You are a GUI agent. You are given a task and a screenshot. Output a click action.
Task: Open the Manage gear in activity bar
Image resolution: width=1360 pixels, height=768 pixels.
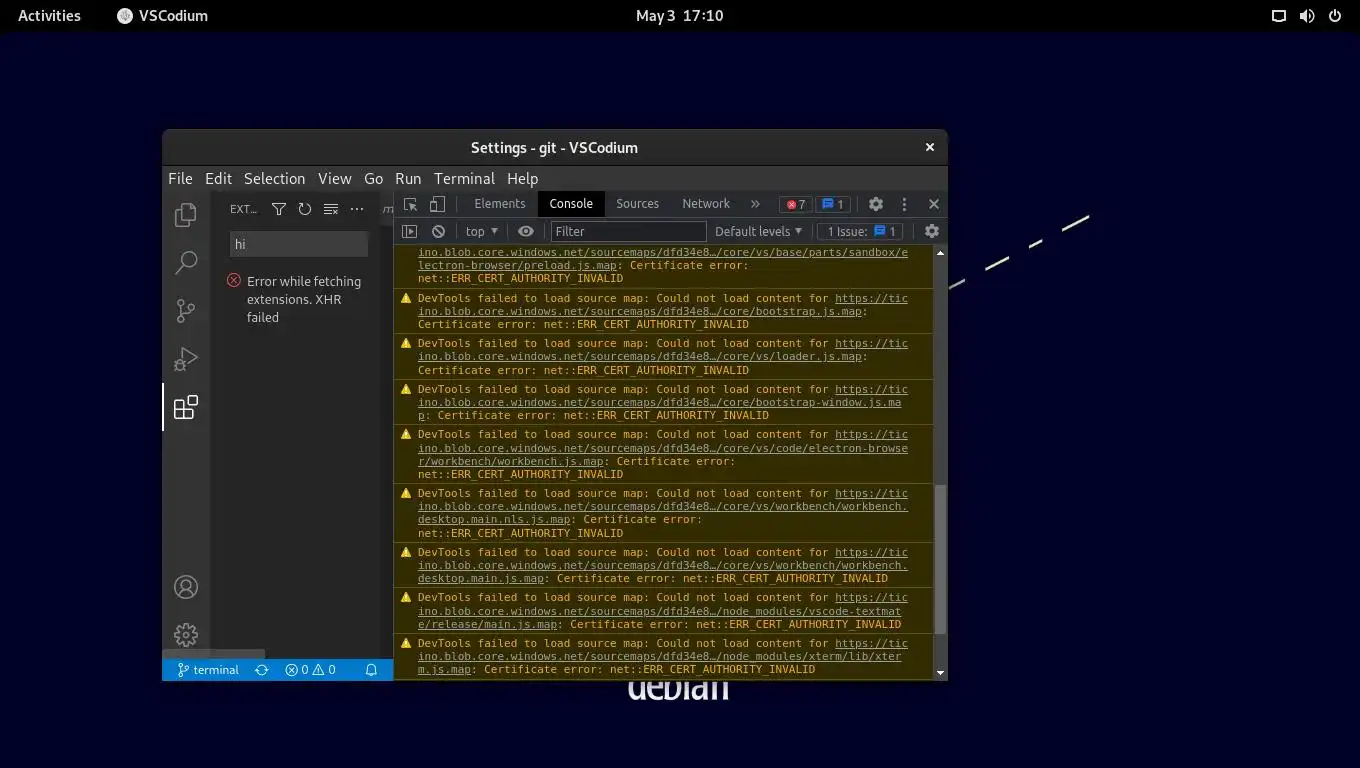point(186,635)
